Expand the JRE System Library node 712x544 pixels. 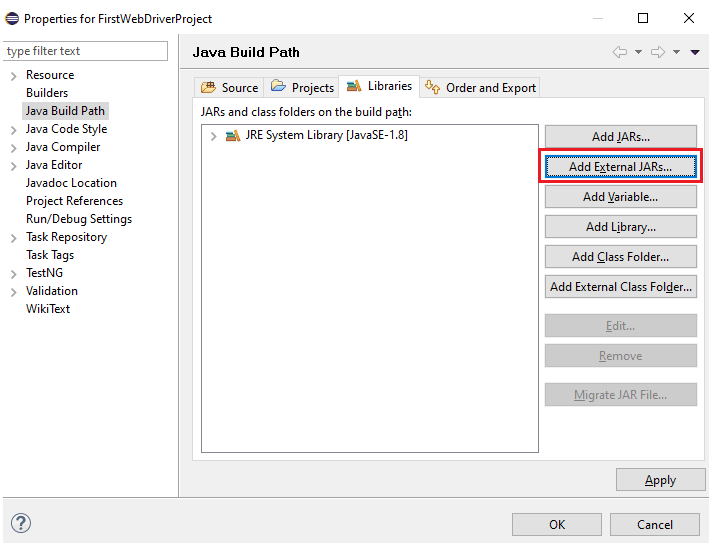point(213,136)
